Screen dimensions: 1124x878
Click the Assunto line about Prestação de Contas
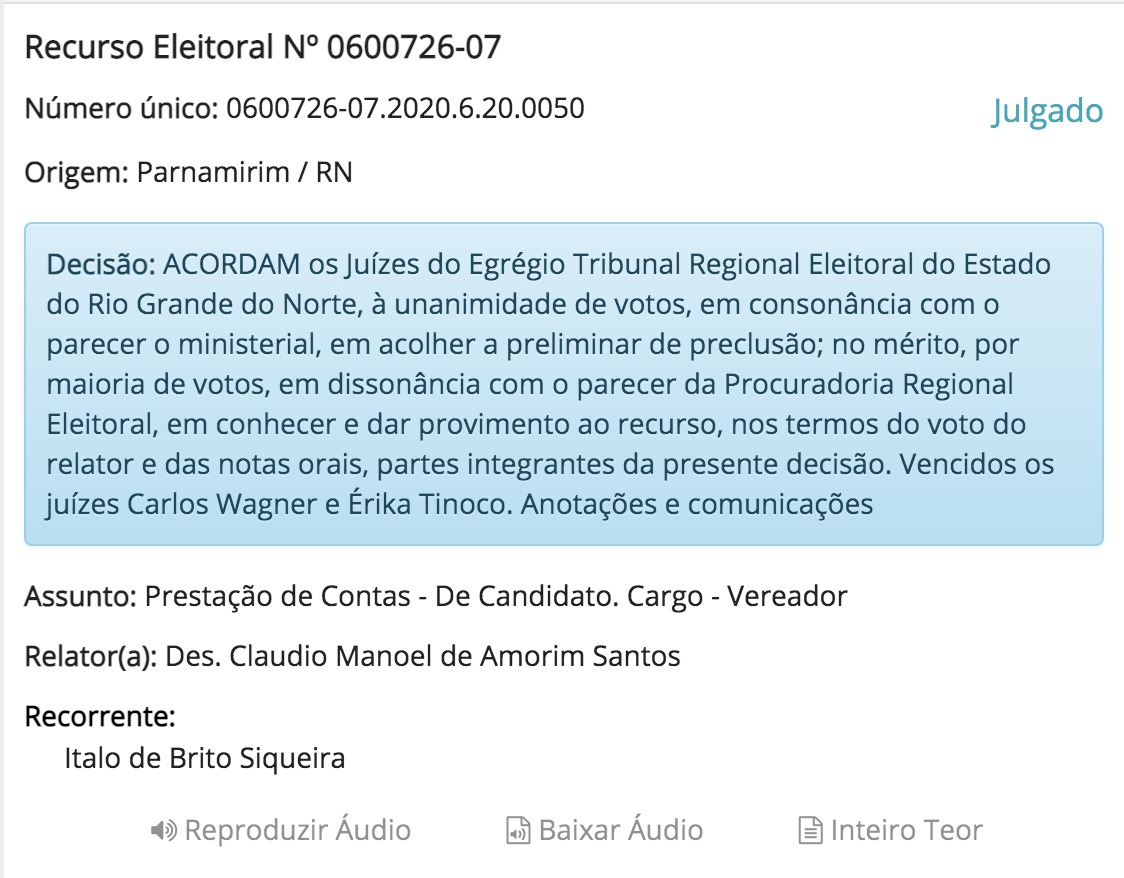(495, 597)
